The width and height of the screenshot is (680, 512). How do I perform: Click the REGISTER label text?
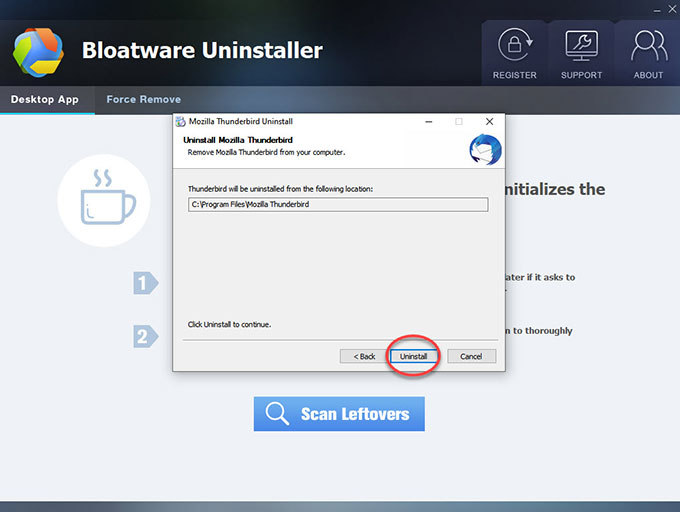[x=515, y=75]
